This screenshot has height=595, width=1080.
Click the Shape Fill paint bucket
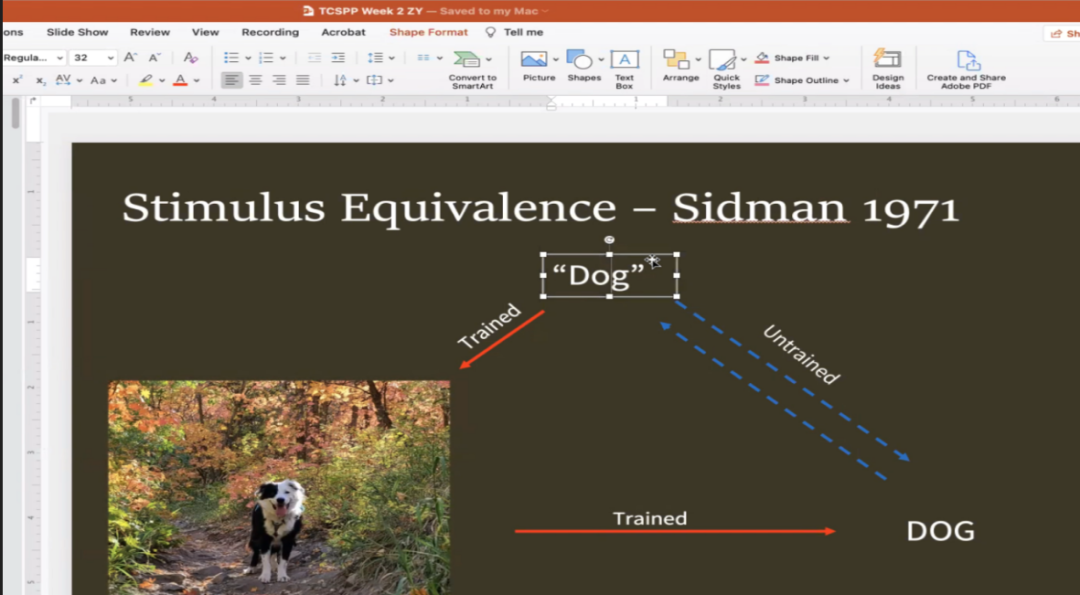tap(762, 59)
